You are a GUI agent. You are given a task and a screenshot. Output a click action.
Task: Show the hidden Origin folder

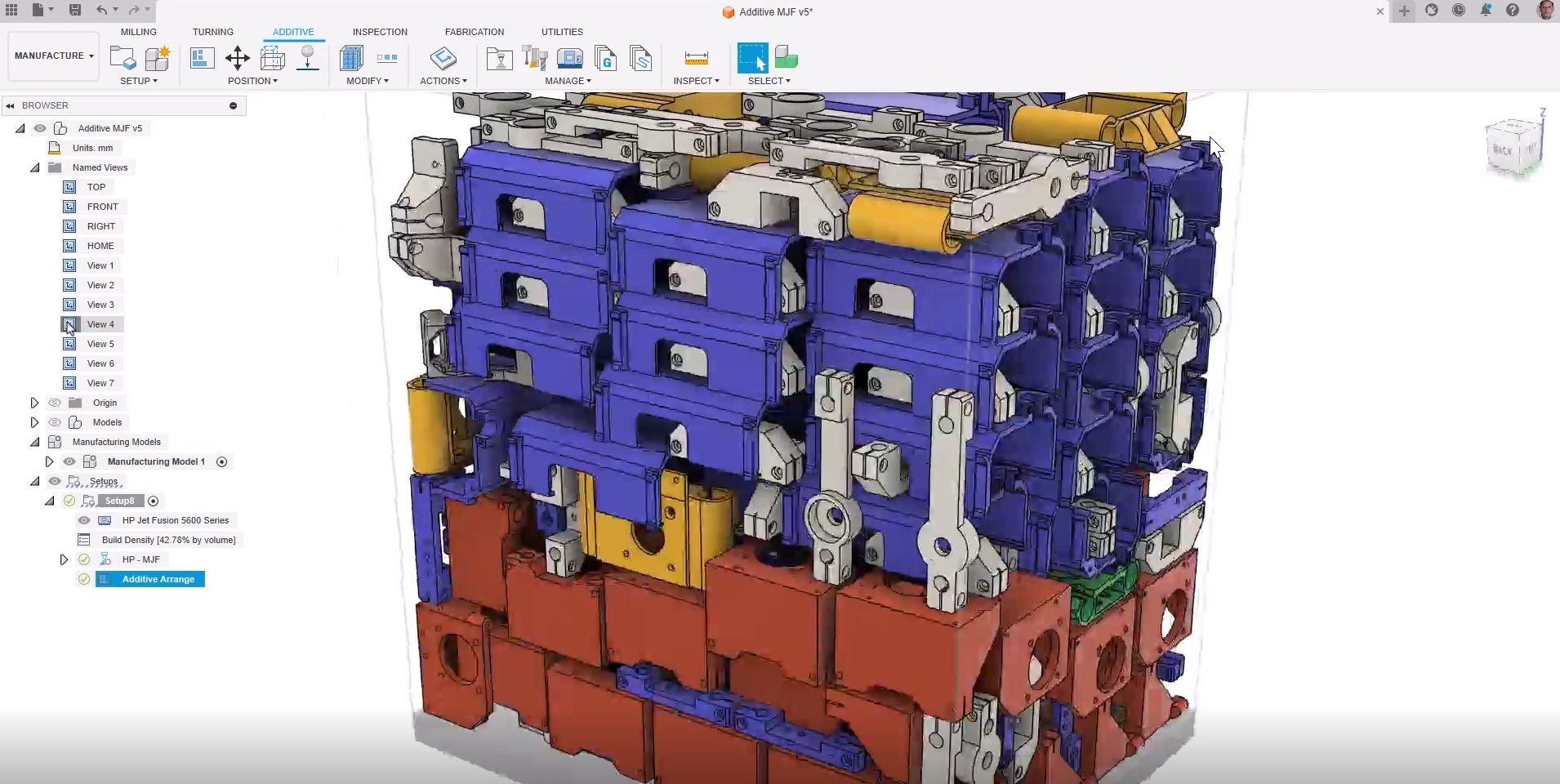pos(54,403)
